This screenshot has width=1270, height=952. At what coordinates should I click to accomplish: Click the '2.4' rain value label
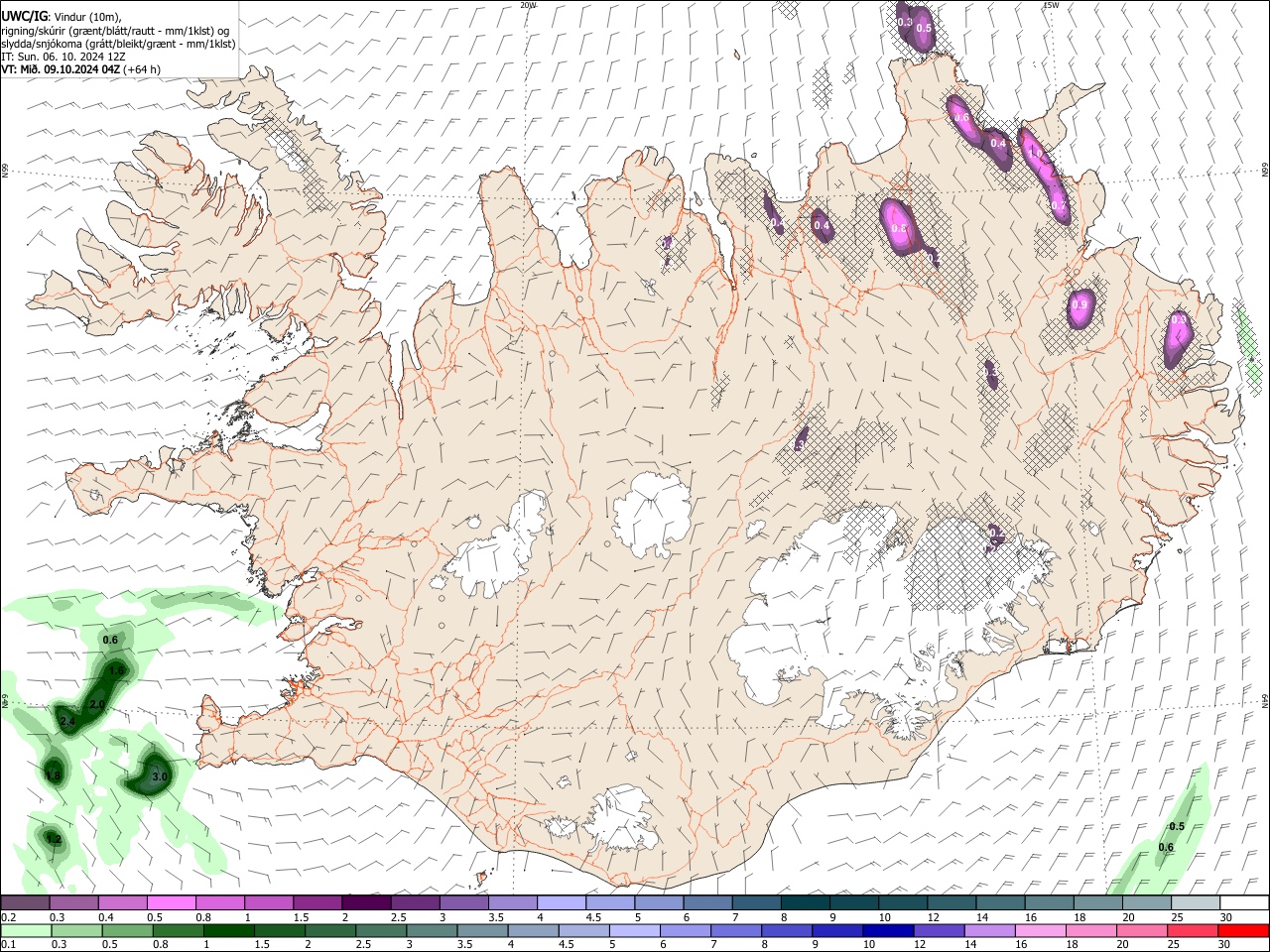[67, 721]
